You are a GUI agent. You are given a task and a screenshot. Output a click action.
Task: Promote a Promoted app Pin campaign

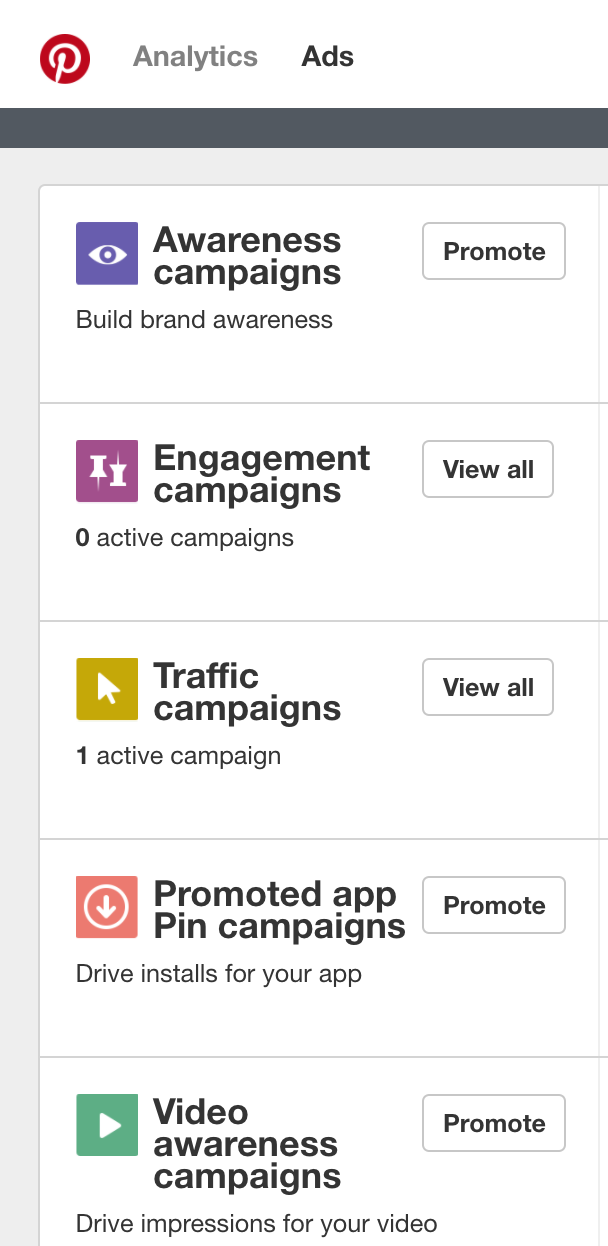point(493,905)
